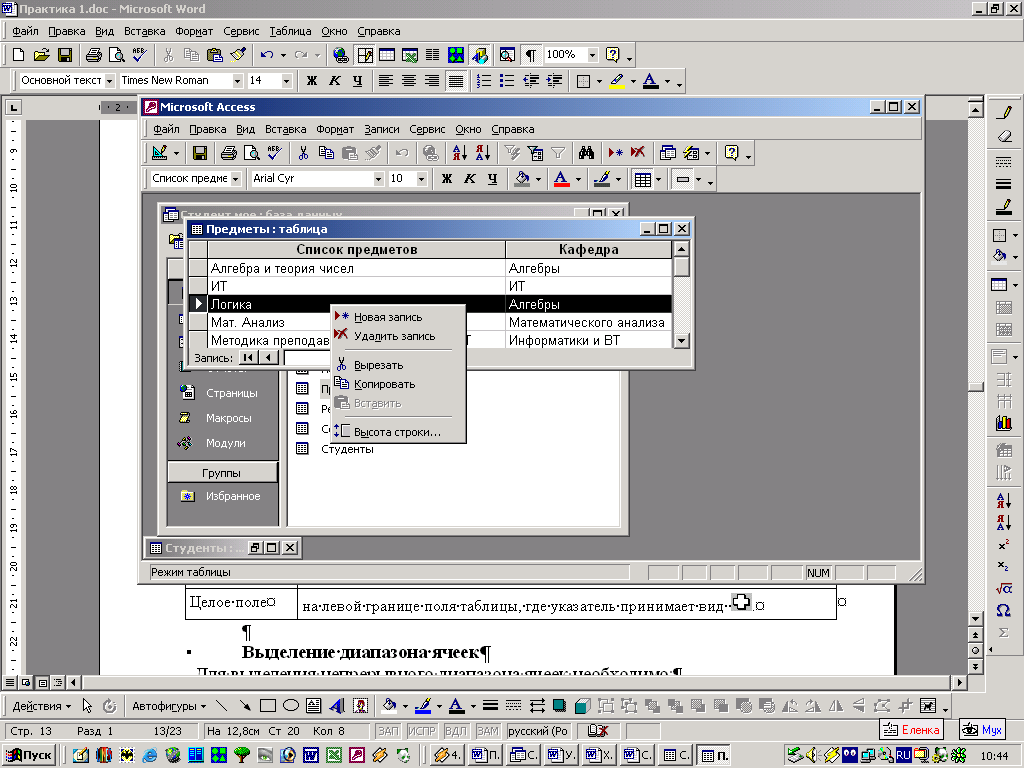Click the 'Кафедра' column header
This screenshot has width=1024, height=768.
click(588, 249)
